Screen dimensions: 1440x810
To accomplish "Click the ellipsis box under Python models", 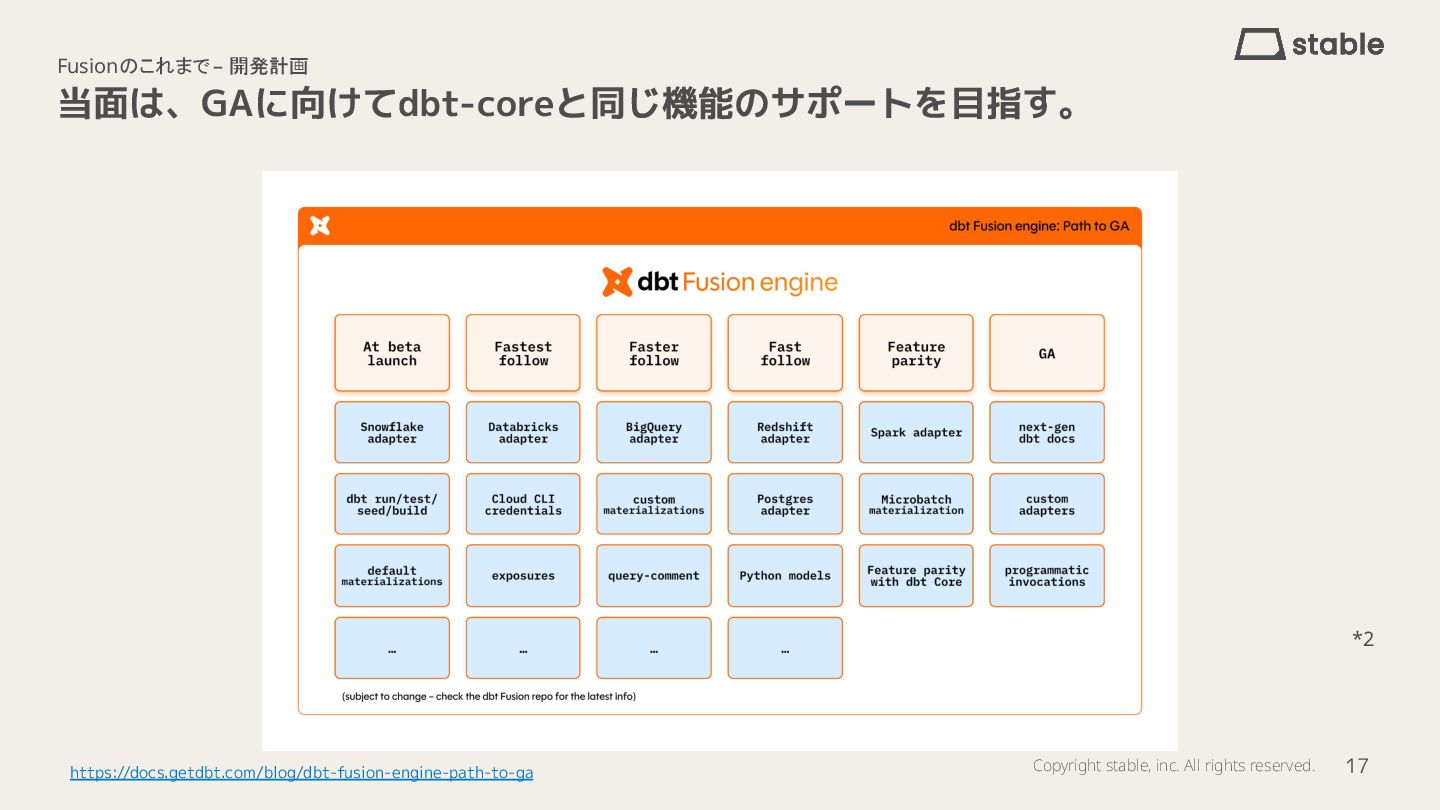I will [785, 648].
